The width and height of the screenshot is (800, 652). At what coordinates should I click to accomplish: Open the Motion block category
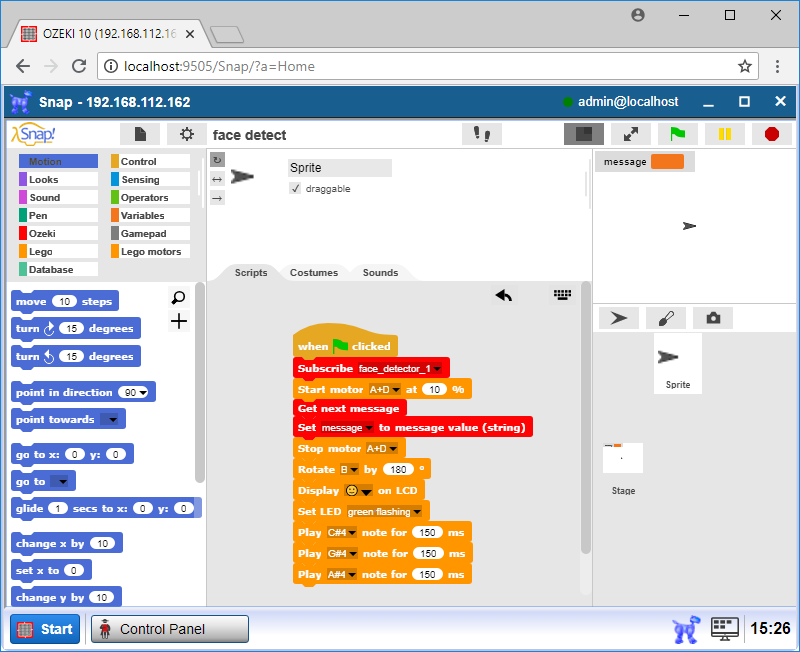point(58,161)
